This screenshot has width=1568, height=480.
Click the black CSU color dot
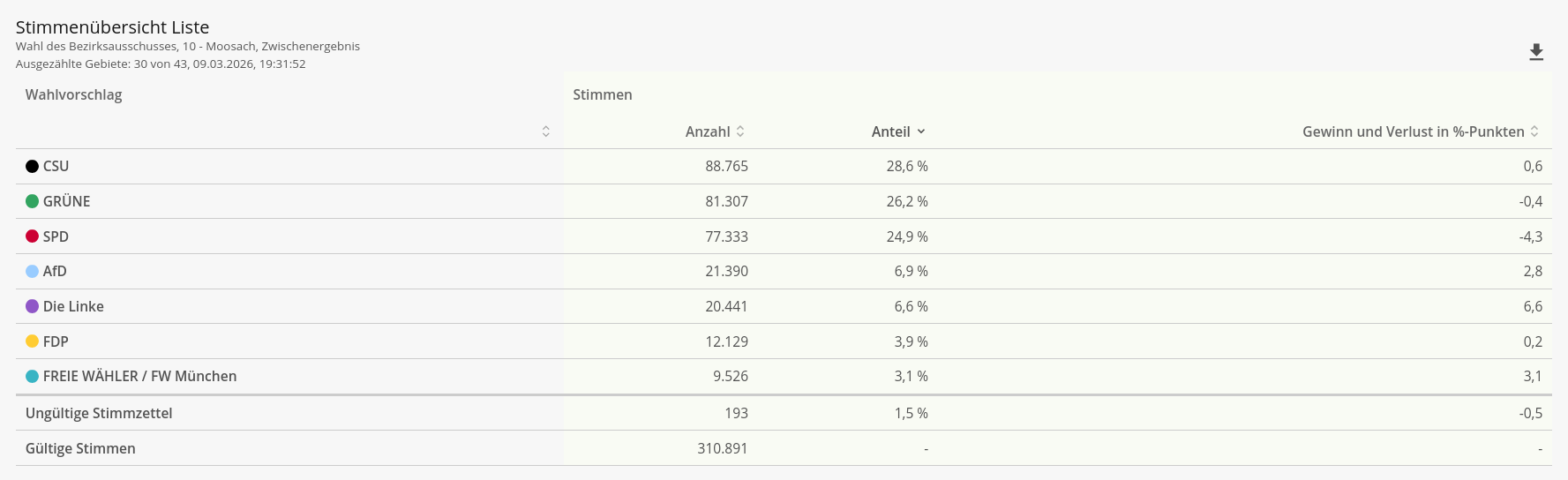coord(33,166)
